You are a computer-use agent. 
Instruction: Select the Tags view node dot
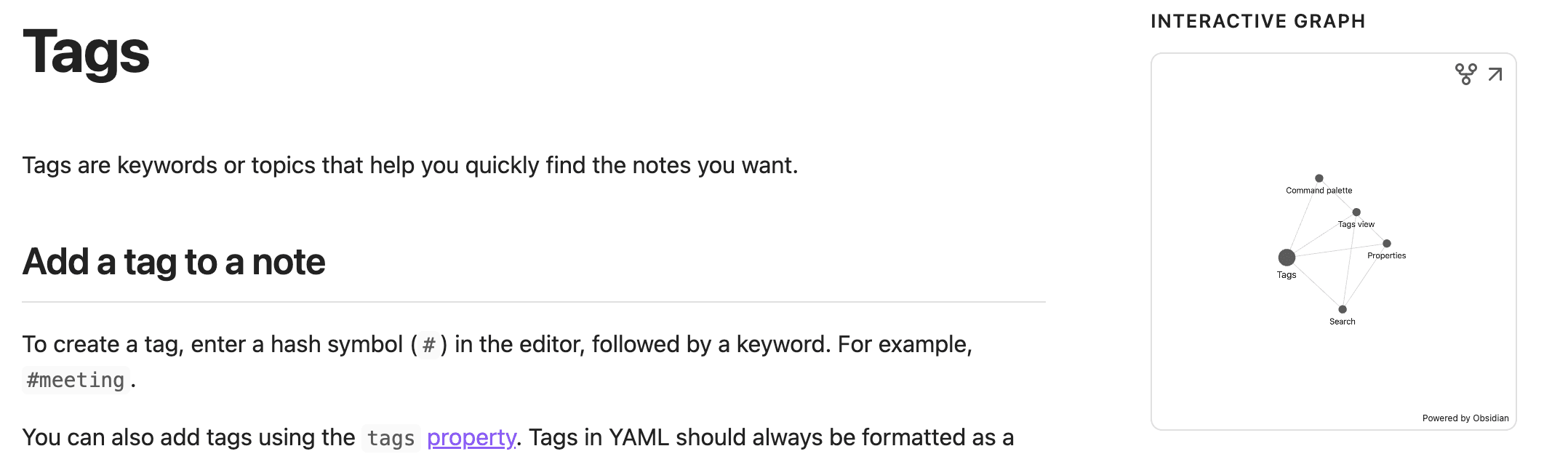pos(1356,212)
